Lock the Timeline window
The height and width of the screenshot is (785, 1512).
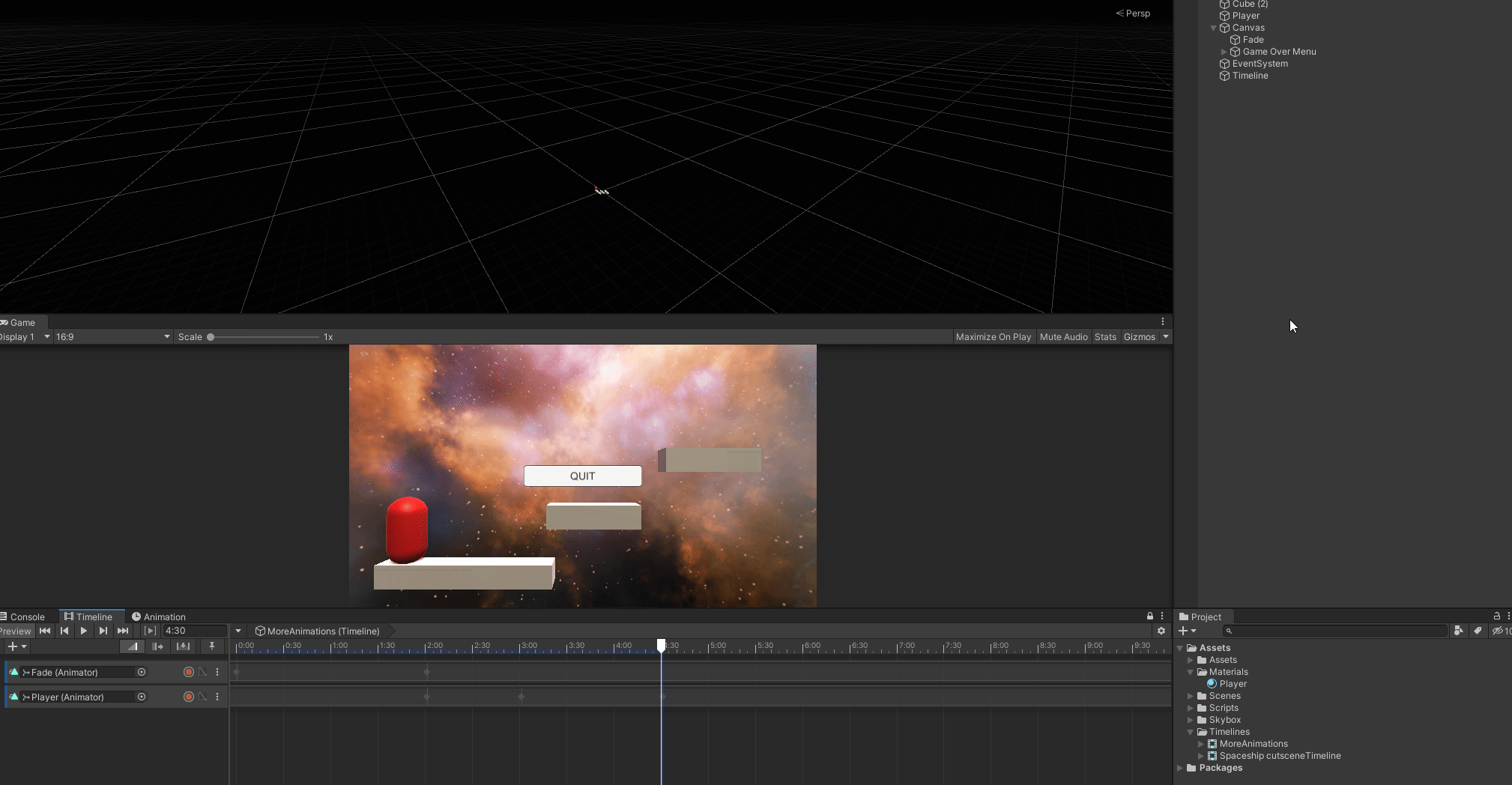click(1150, 616)
